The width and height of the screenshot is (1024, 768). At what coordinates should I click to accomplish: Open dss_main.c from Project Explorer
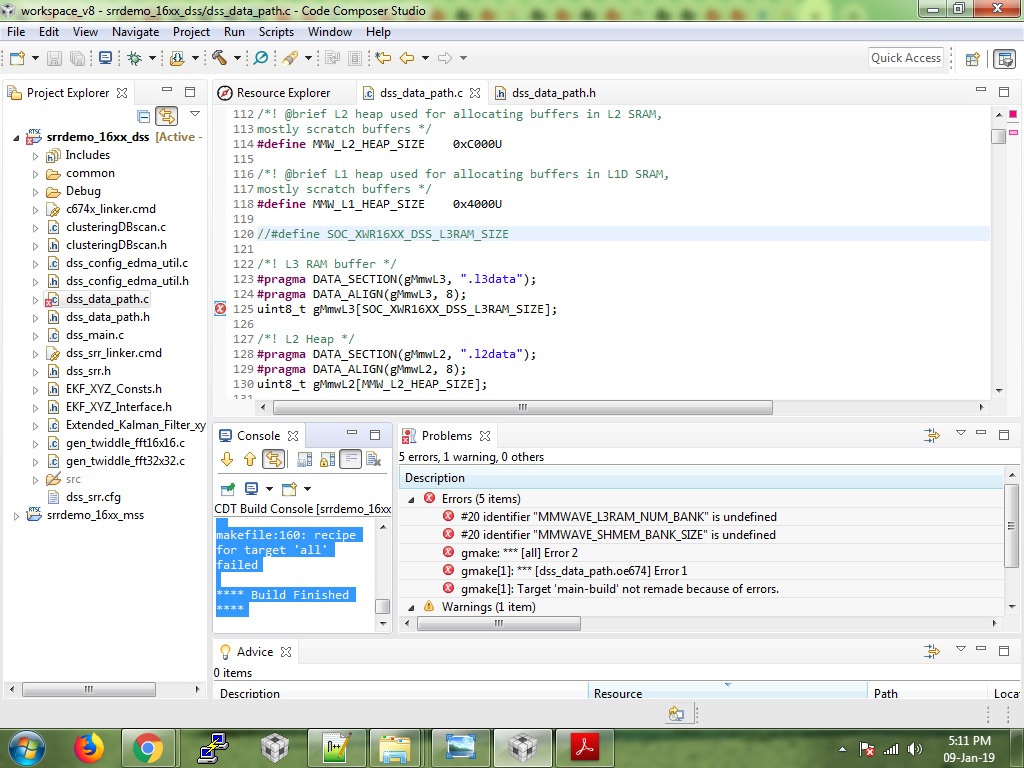[x=95, y=335]
